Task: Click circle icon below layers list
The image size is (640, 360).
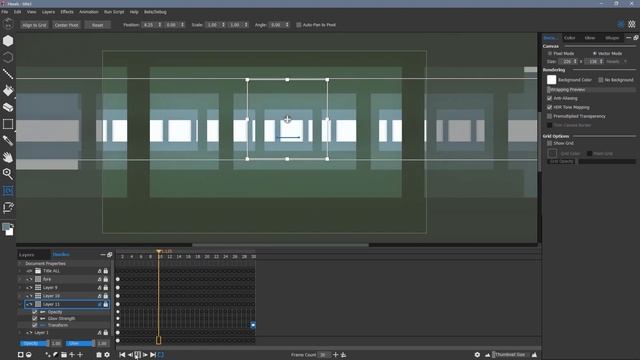Action: pos(29,355)
